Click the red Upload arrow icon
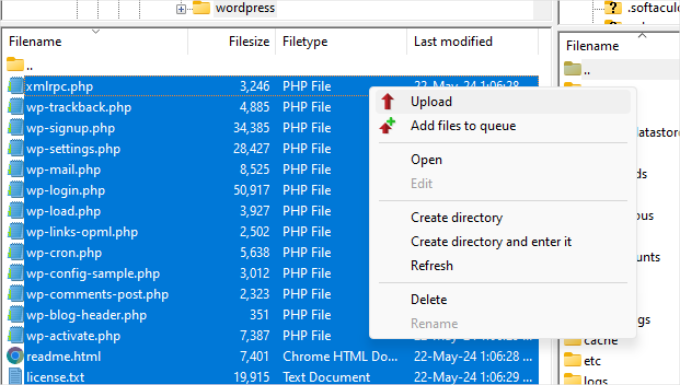This screenshot has height=385, width=680. click(388, 101)
